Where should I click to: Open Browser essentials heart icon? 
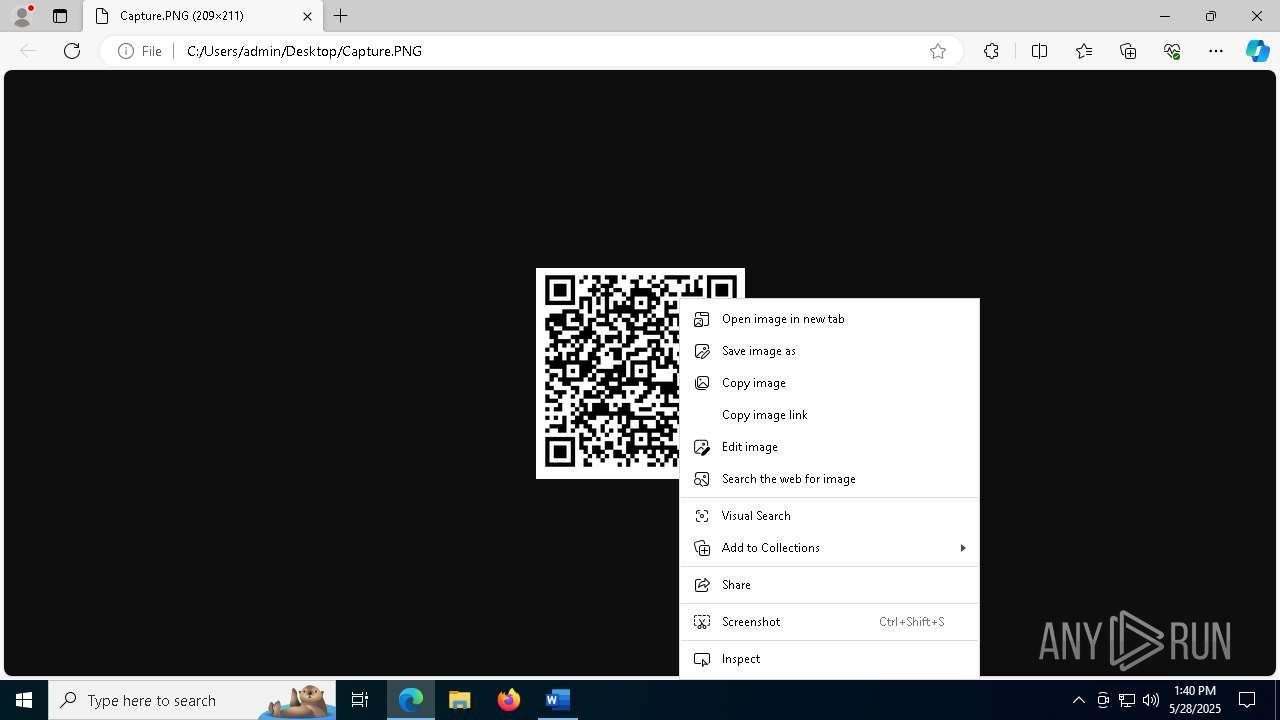coord(1172,51)
